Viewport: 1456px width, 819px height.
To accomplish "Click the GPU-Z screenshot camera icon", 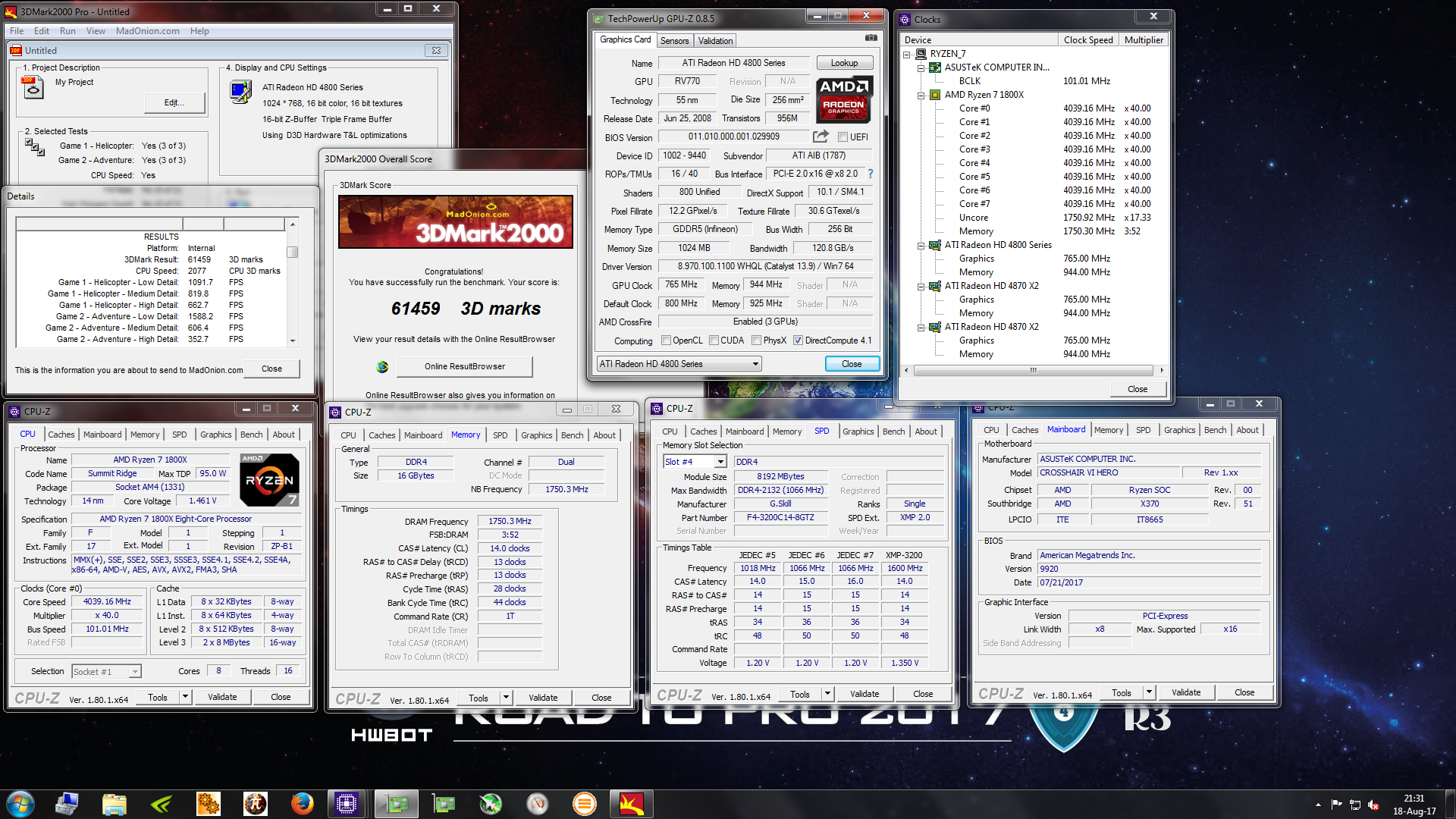I will [871, 38].
